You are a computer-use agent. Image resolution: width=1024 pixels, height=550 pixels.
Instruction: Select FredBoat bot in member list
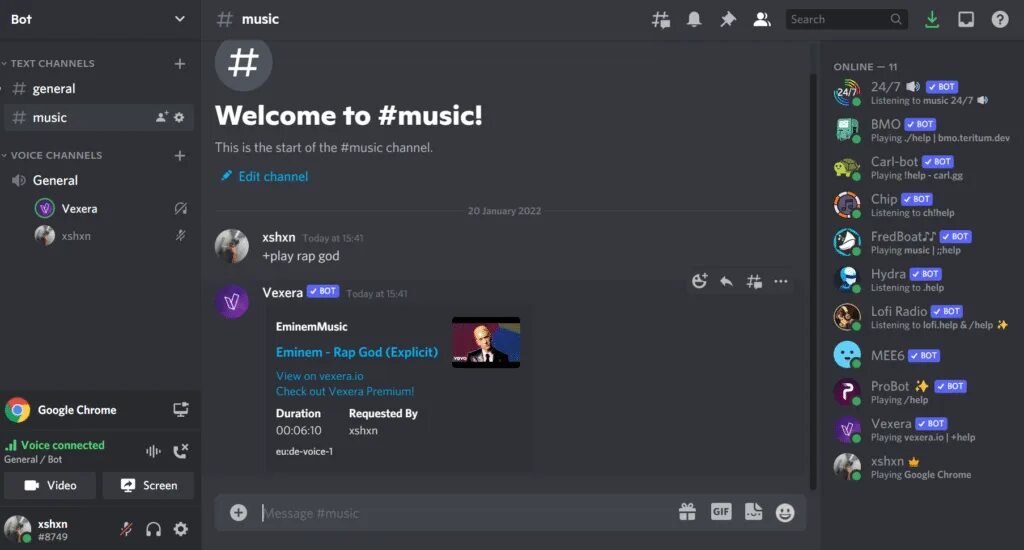point(922,242)
